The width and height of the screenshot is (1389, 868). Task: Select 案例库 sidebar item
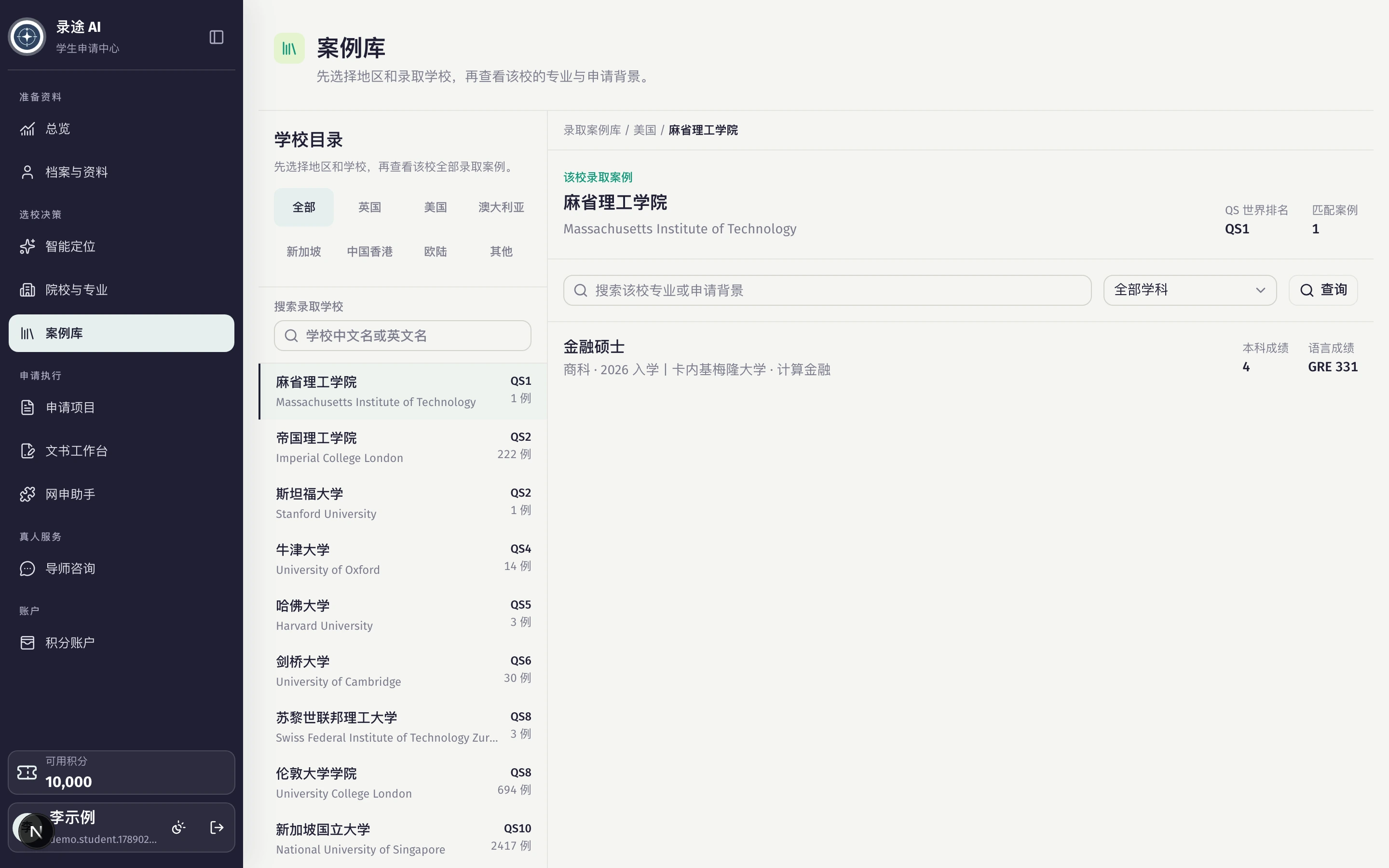click(121, 333)
